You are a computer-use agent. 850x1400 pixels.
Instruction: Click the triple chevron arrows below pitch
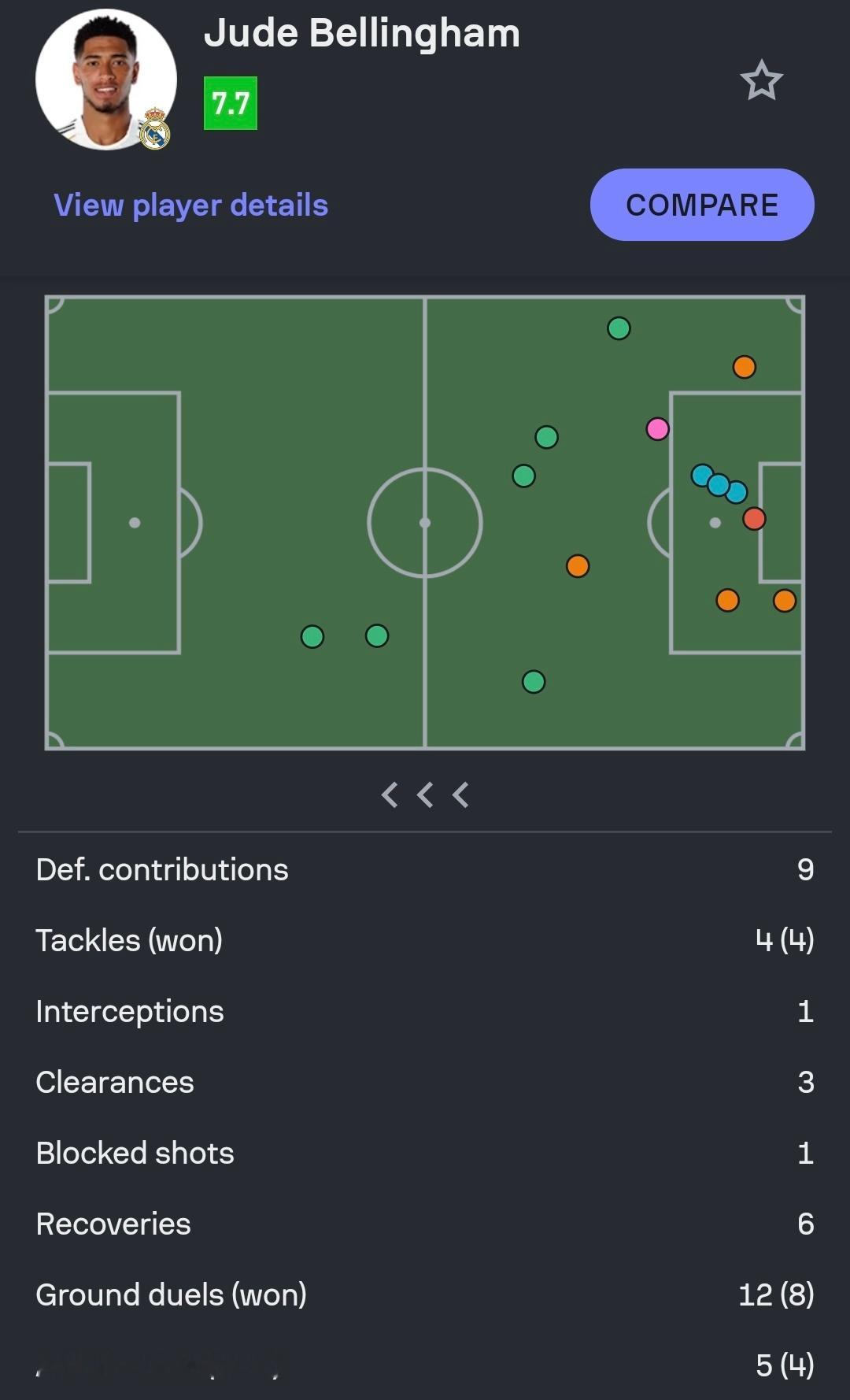[425, 794]
